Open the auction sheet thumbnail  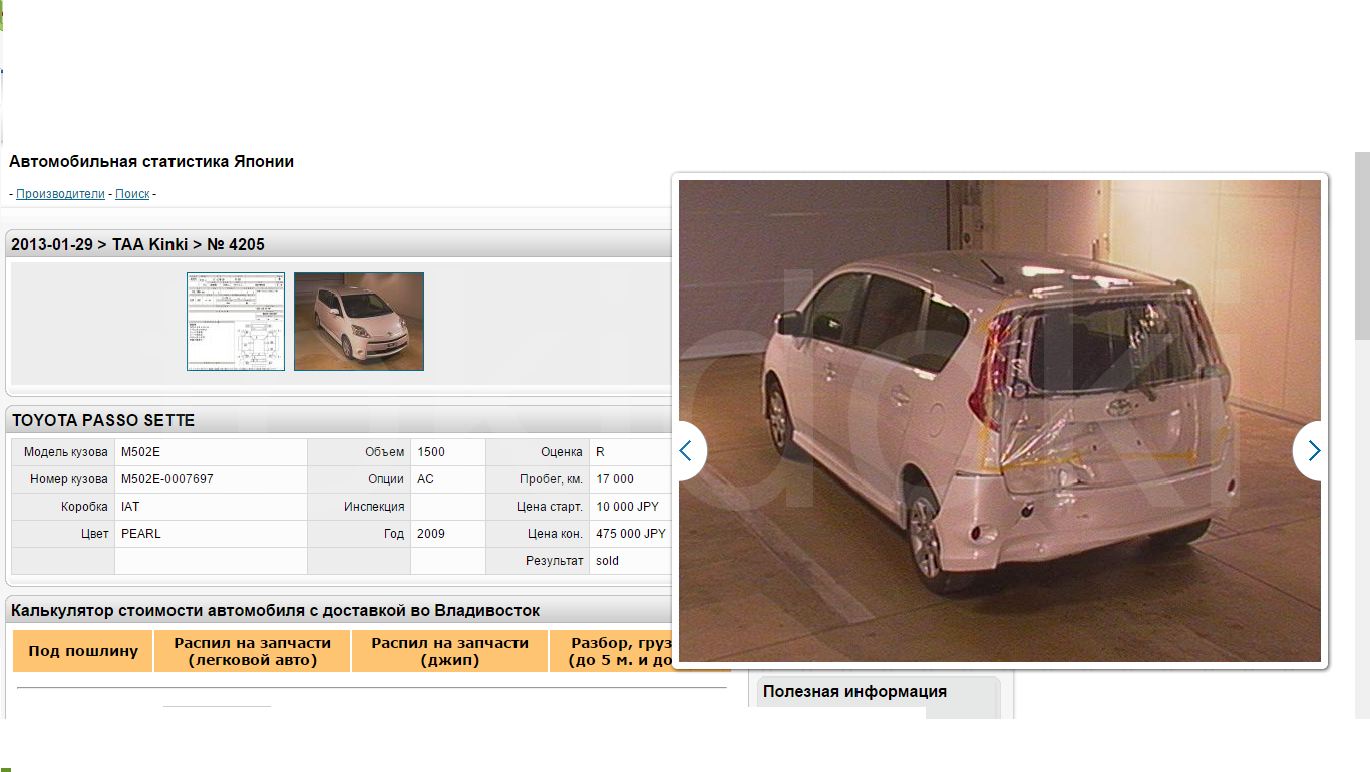(x=236, y=321)
